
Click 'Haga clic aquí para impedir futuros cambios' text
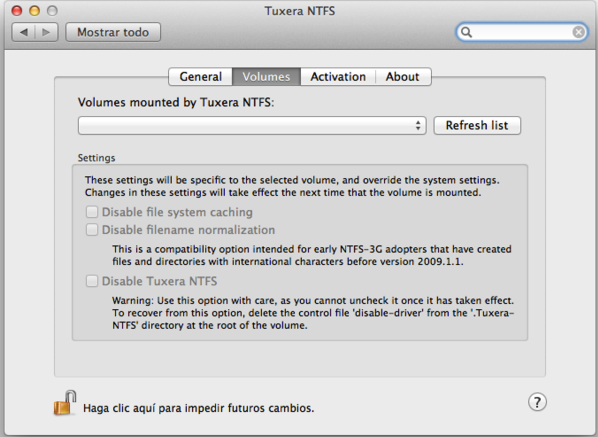coord(198,408)
